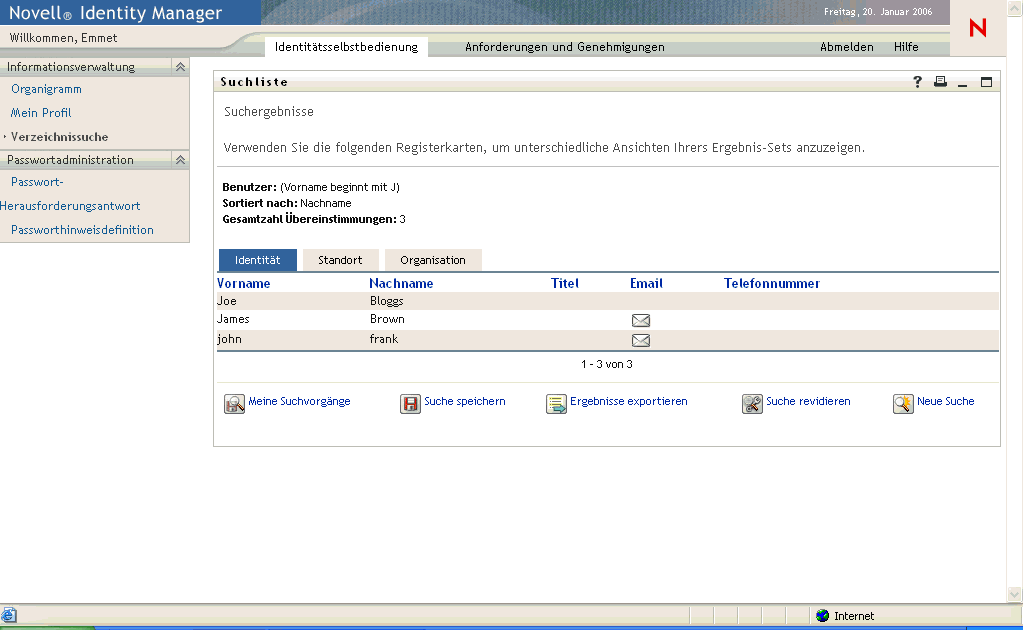Open Mein Profil in the sidebar
The image size is (1023, 630).
coord(41,113)
